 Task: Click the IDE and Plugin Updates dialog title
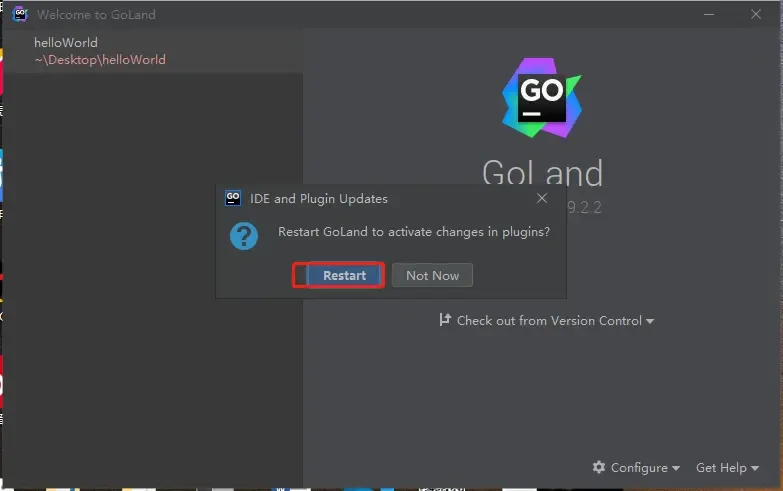[316, 198]
